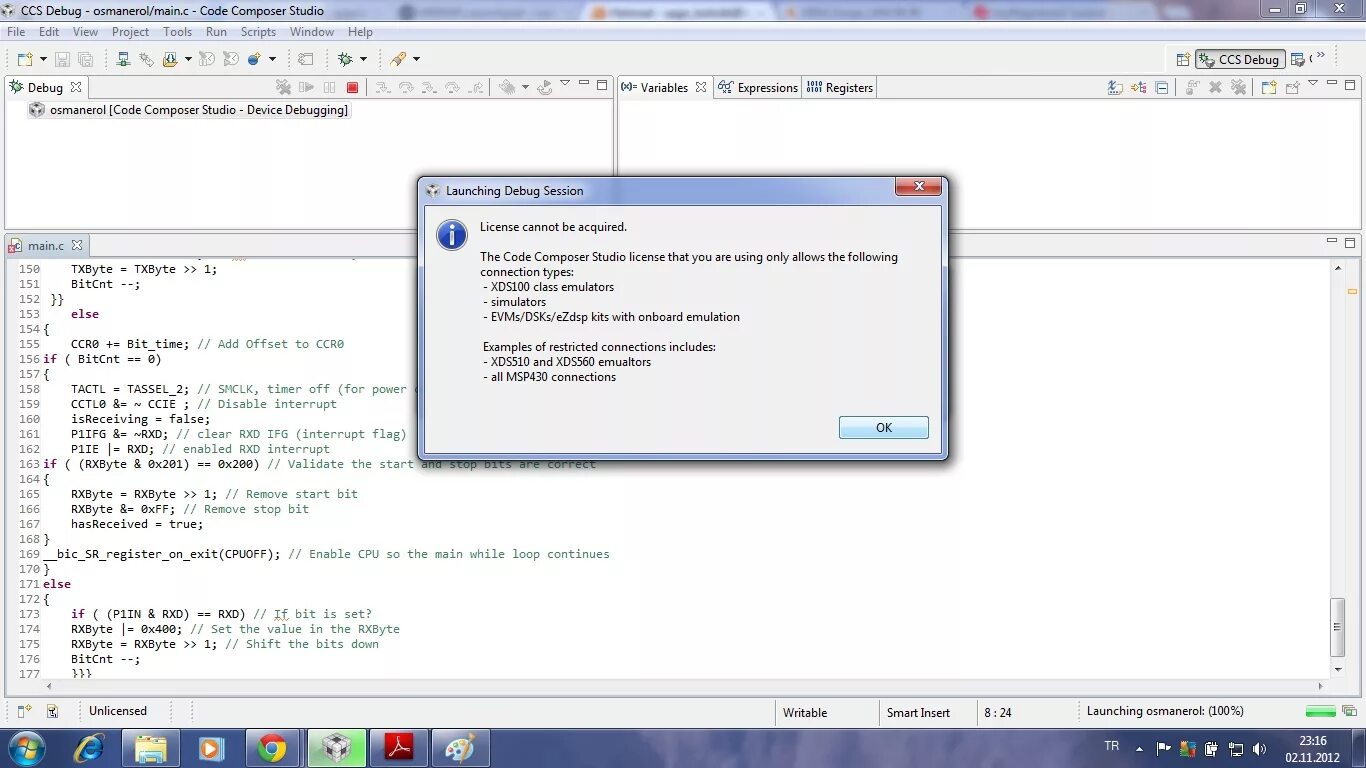Open the Window menu

pyautogui.click(x=312, y=32)
